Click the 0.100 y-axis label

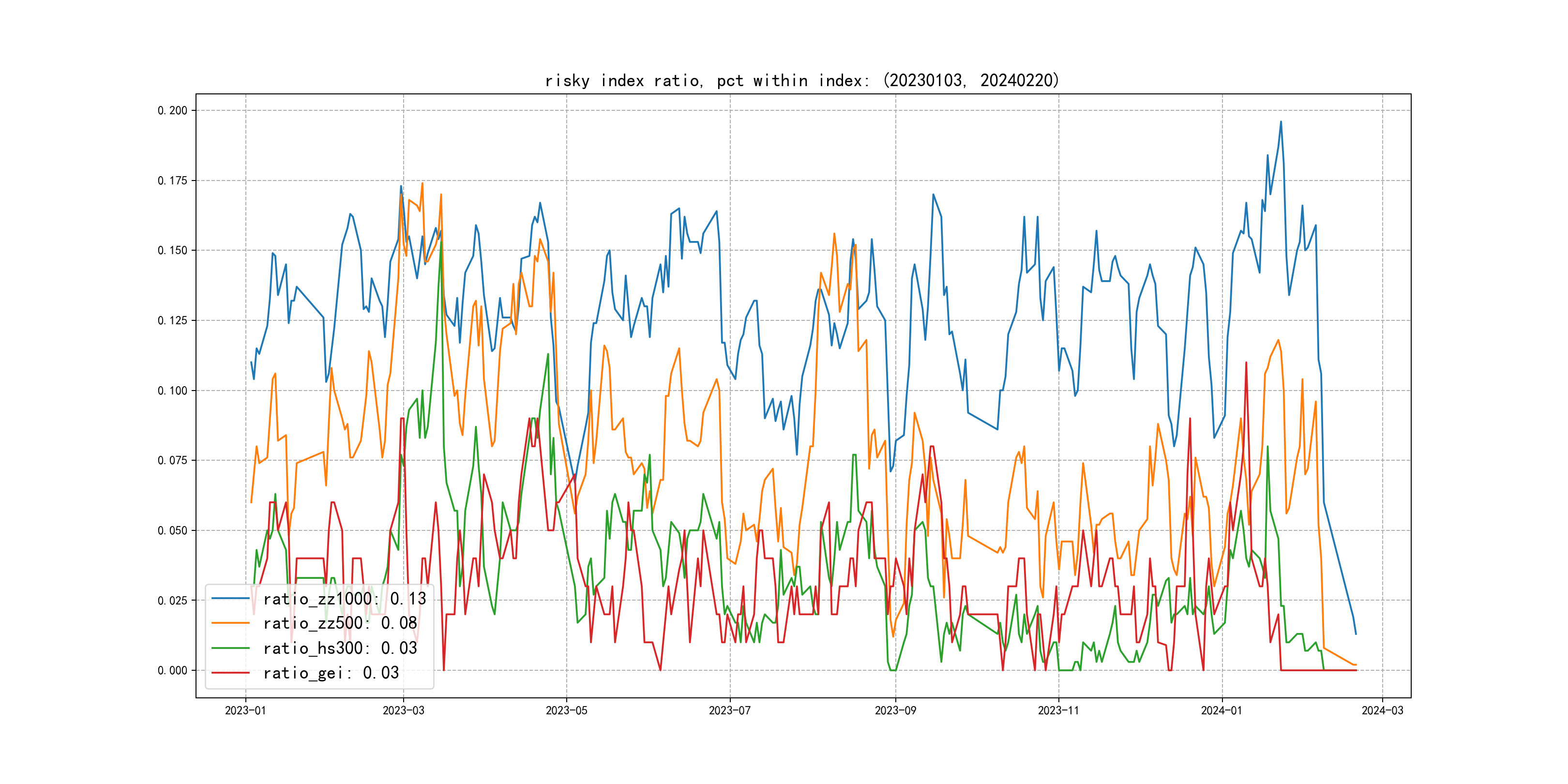tap(172, 391)
